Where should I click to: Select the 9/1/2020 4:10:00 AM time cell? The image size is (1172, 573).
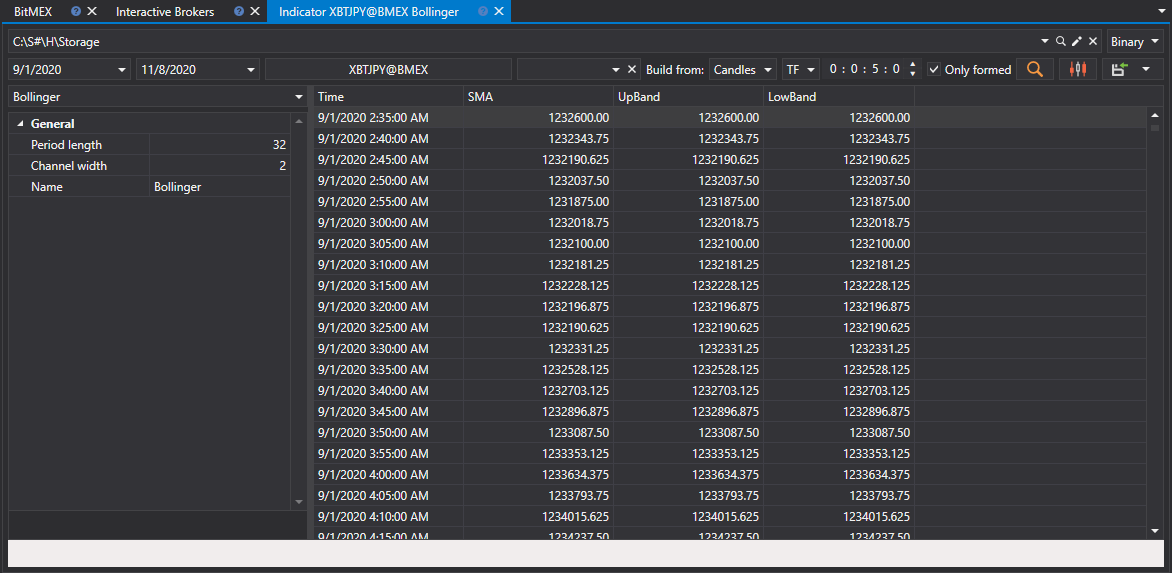pos(389,515)
